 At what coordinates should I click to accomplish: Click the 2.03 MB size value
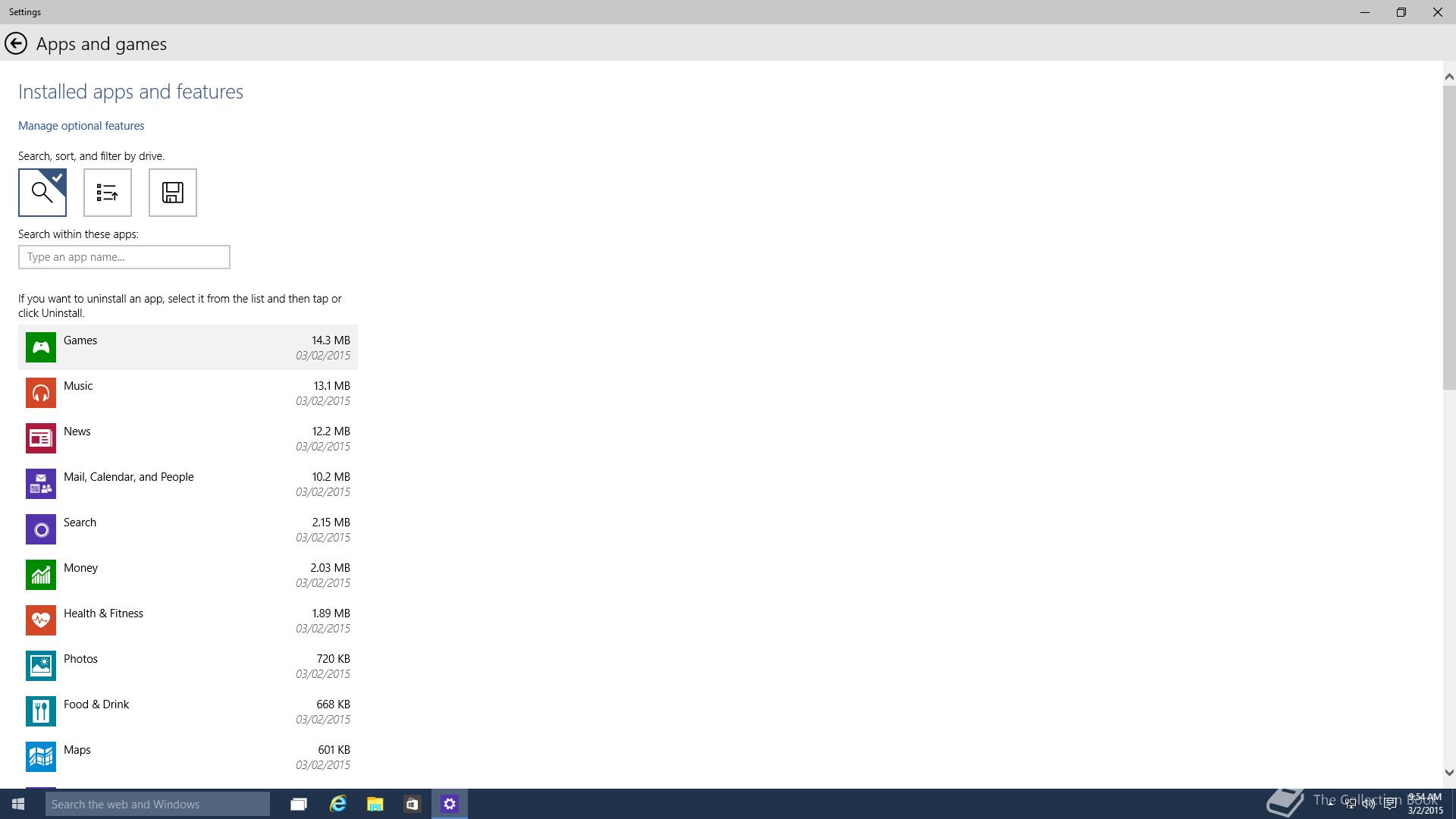click(x=330, y=568)
